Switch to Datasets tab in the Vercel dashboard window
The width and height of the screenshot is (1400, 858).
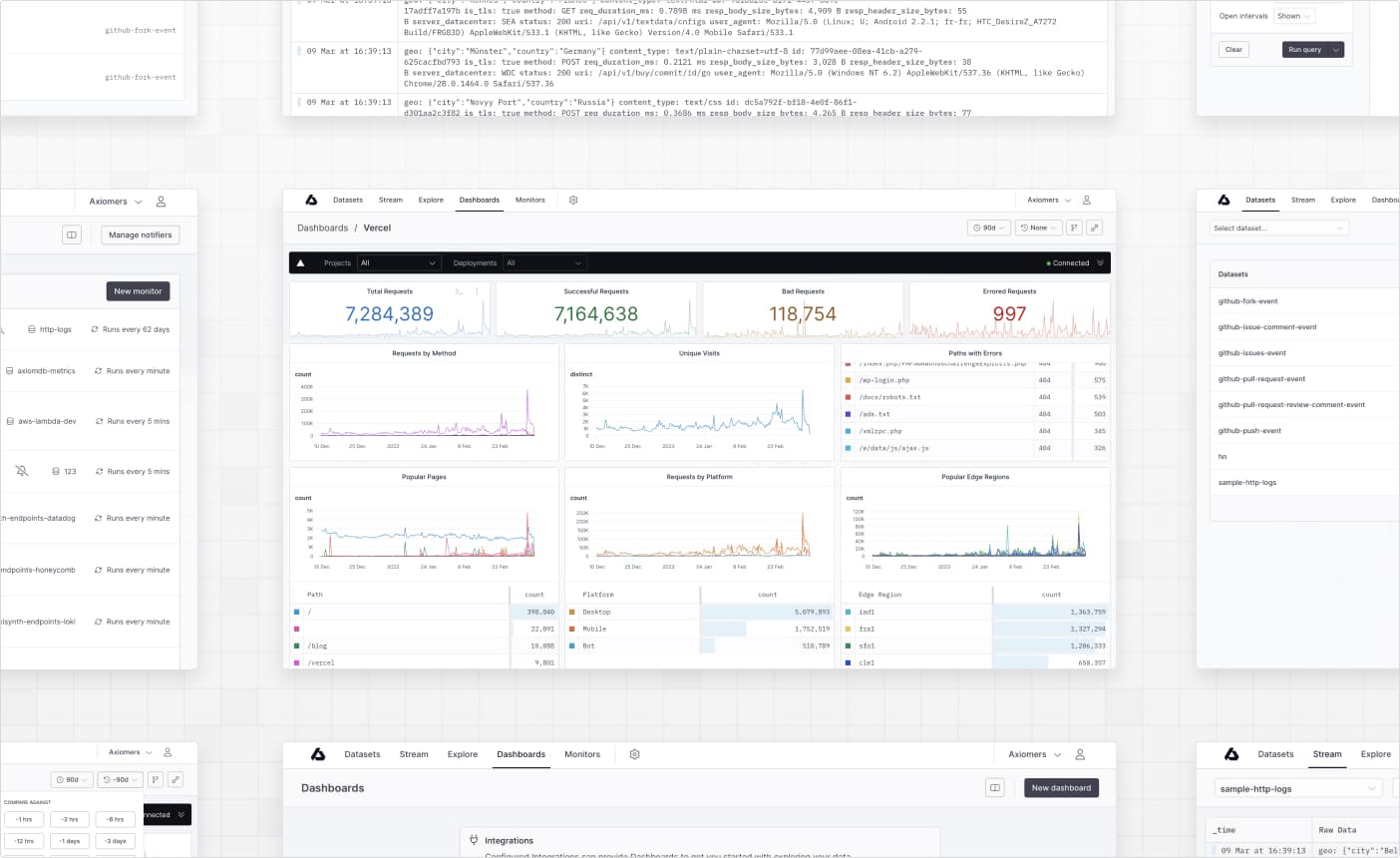[348, 200]
